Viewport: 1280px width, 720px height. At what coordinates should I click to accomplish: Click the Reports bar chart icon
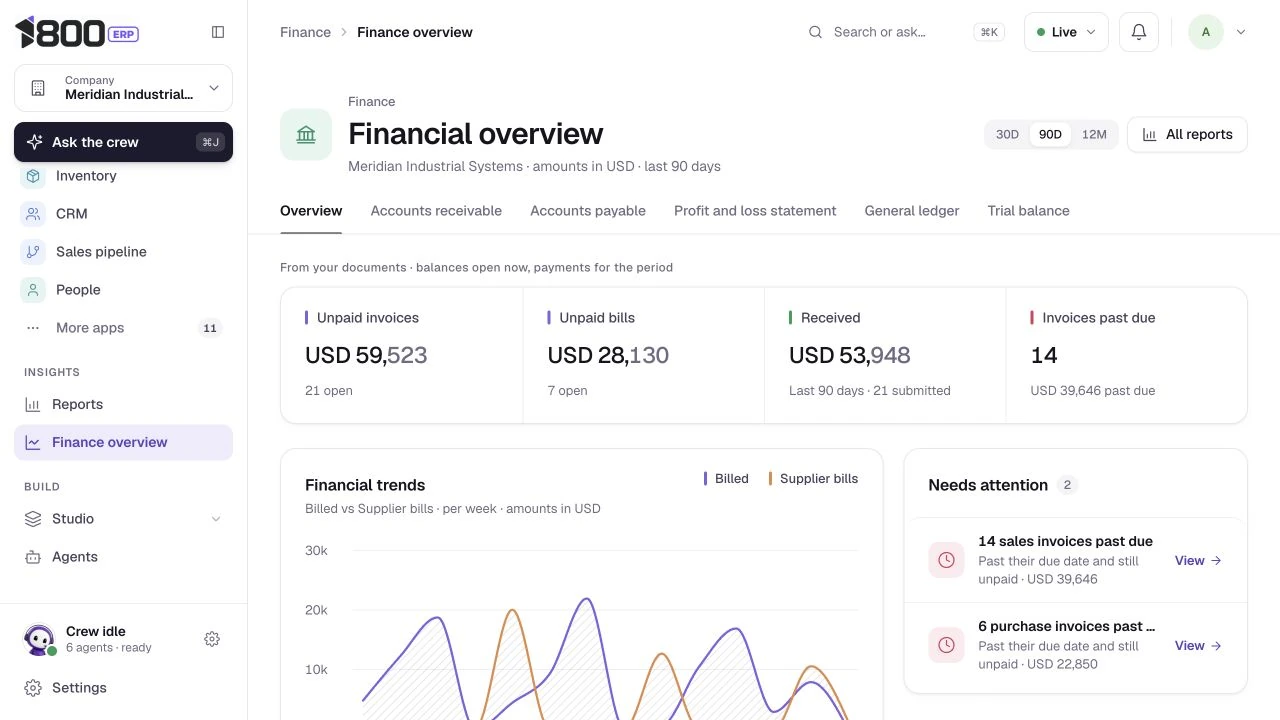click(x=33, y=405)
